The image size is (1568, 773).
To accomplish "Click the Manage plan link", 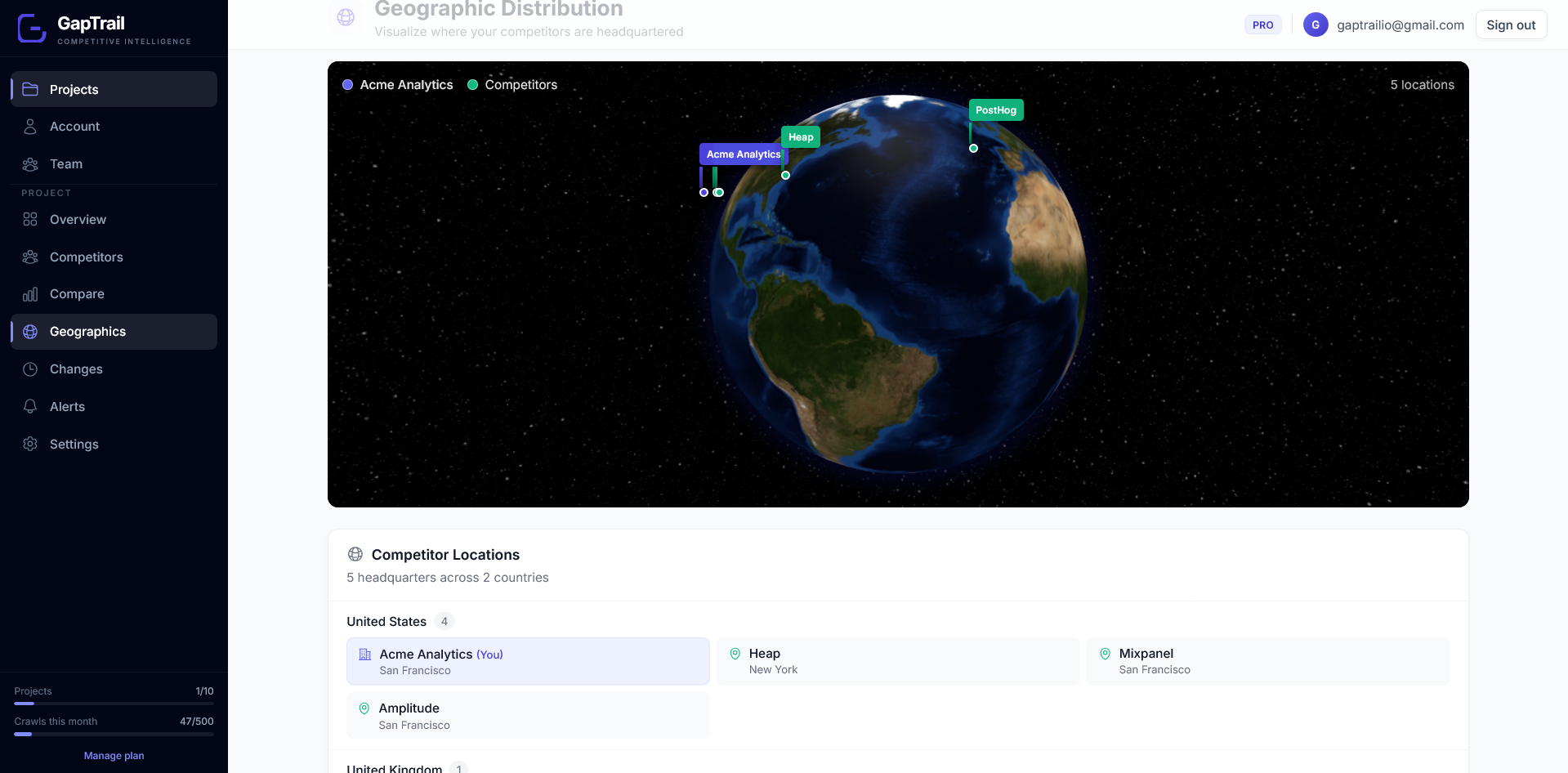I will 114,756.
